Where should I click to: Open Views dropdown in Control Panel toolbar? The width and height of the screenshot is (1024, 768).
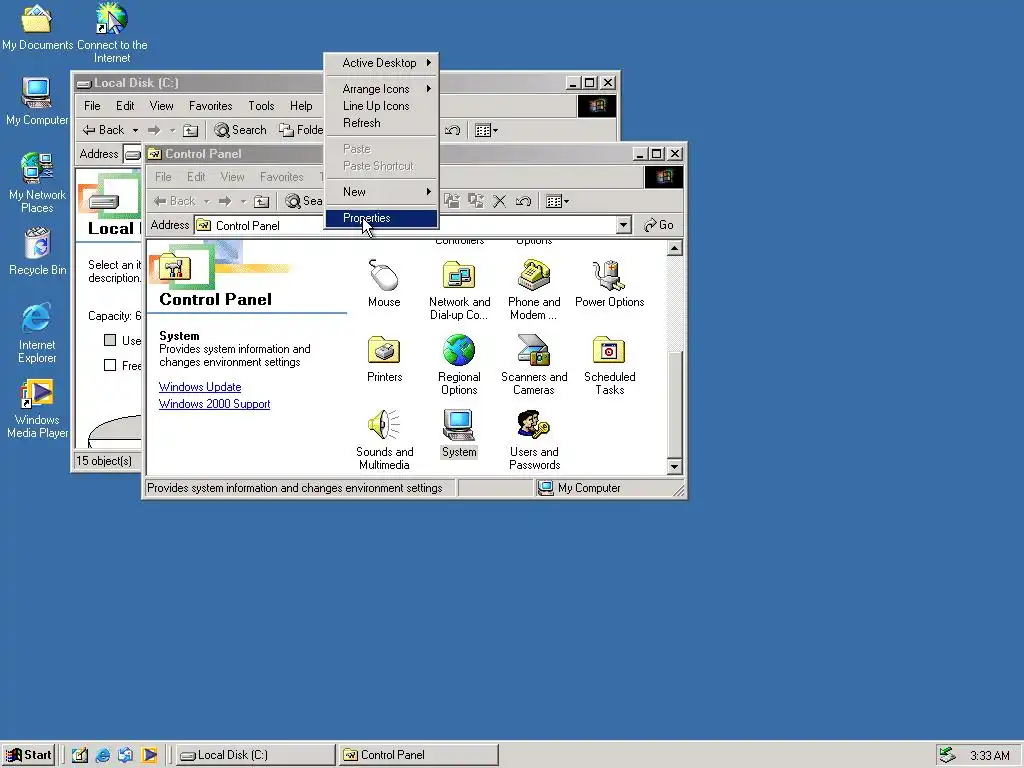tap(557, 201)
